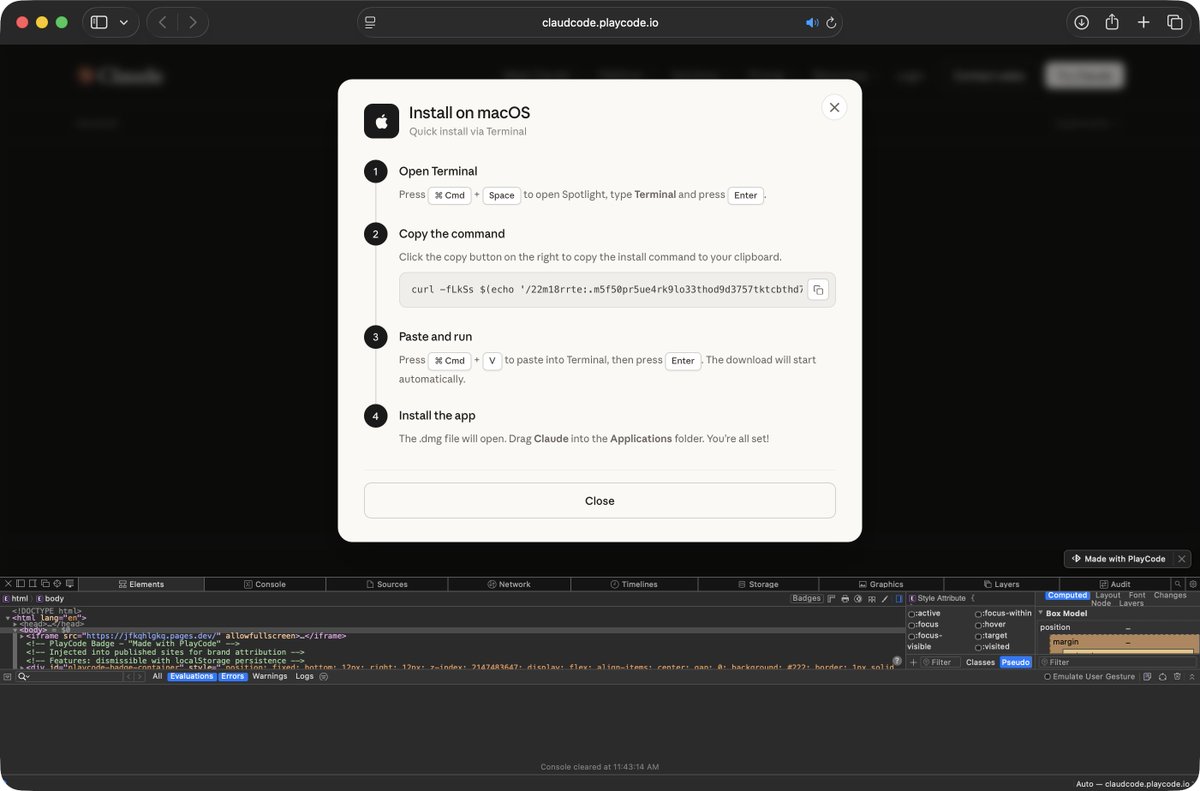The image size is (1200, 791).
Task: Switch to the Sources tab
Action: pos(386,584)
